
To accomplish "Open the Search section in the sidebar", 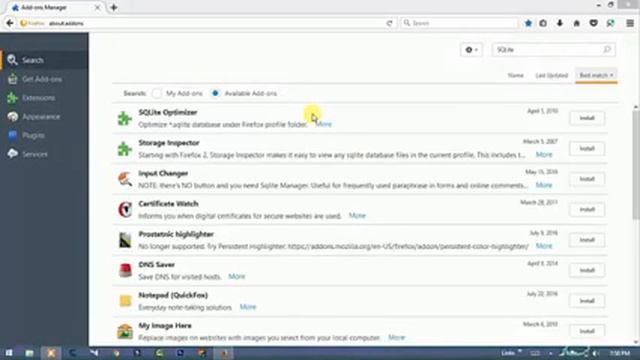I will point(44,60).
